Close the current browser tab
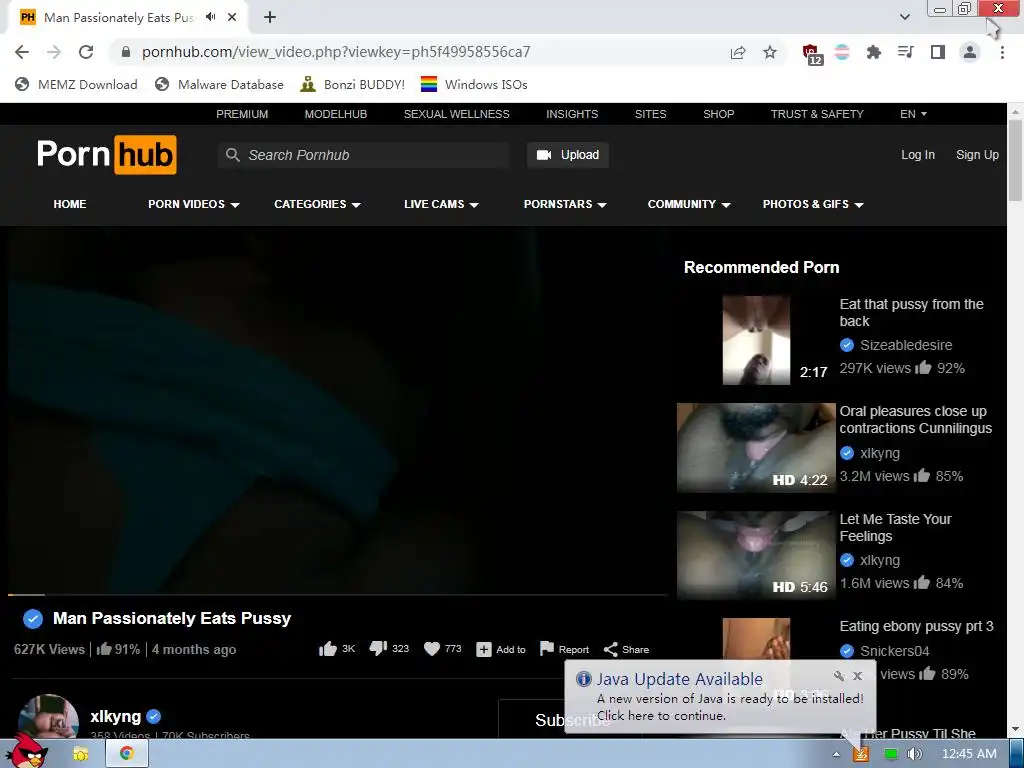Image resolution: width=1024 pixels, height=768 pixels. [x=232, y=17]
